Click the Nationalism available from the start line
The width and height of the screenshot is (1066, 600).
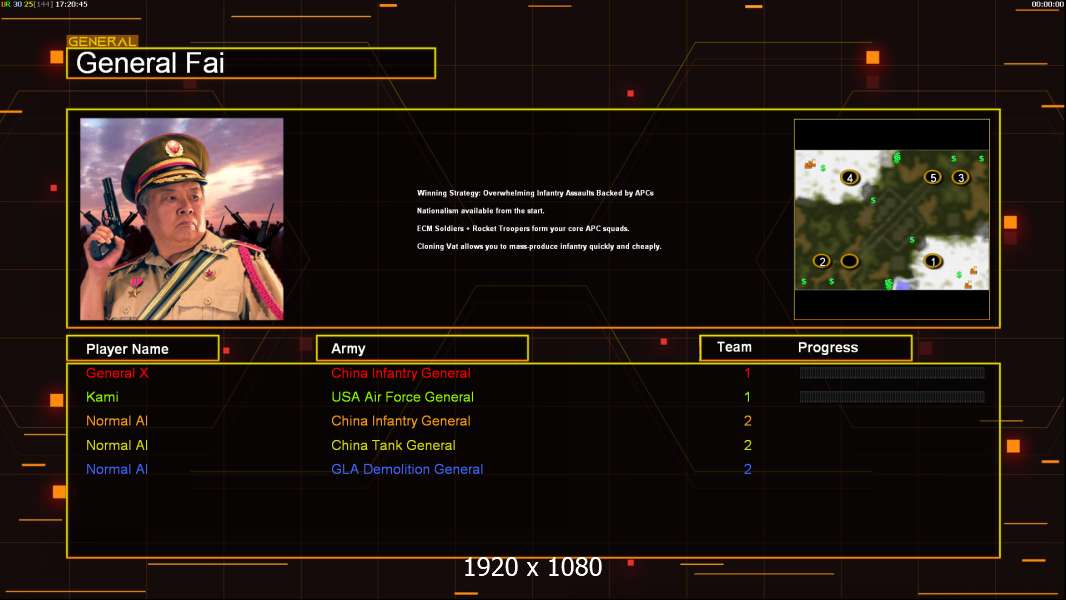point(481,211)
